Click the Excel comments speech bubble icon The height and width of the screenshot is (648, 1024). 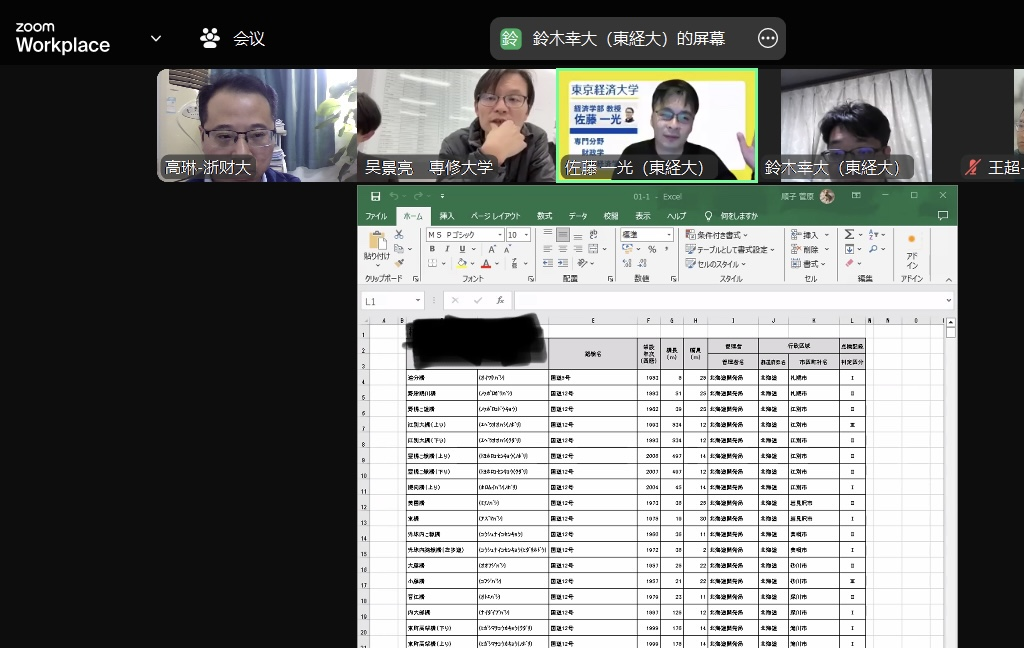pos(942,215)
